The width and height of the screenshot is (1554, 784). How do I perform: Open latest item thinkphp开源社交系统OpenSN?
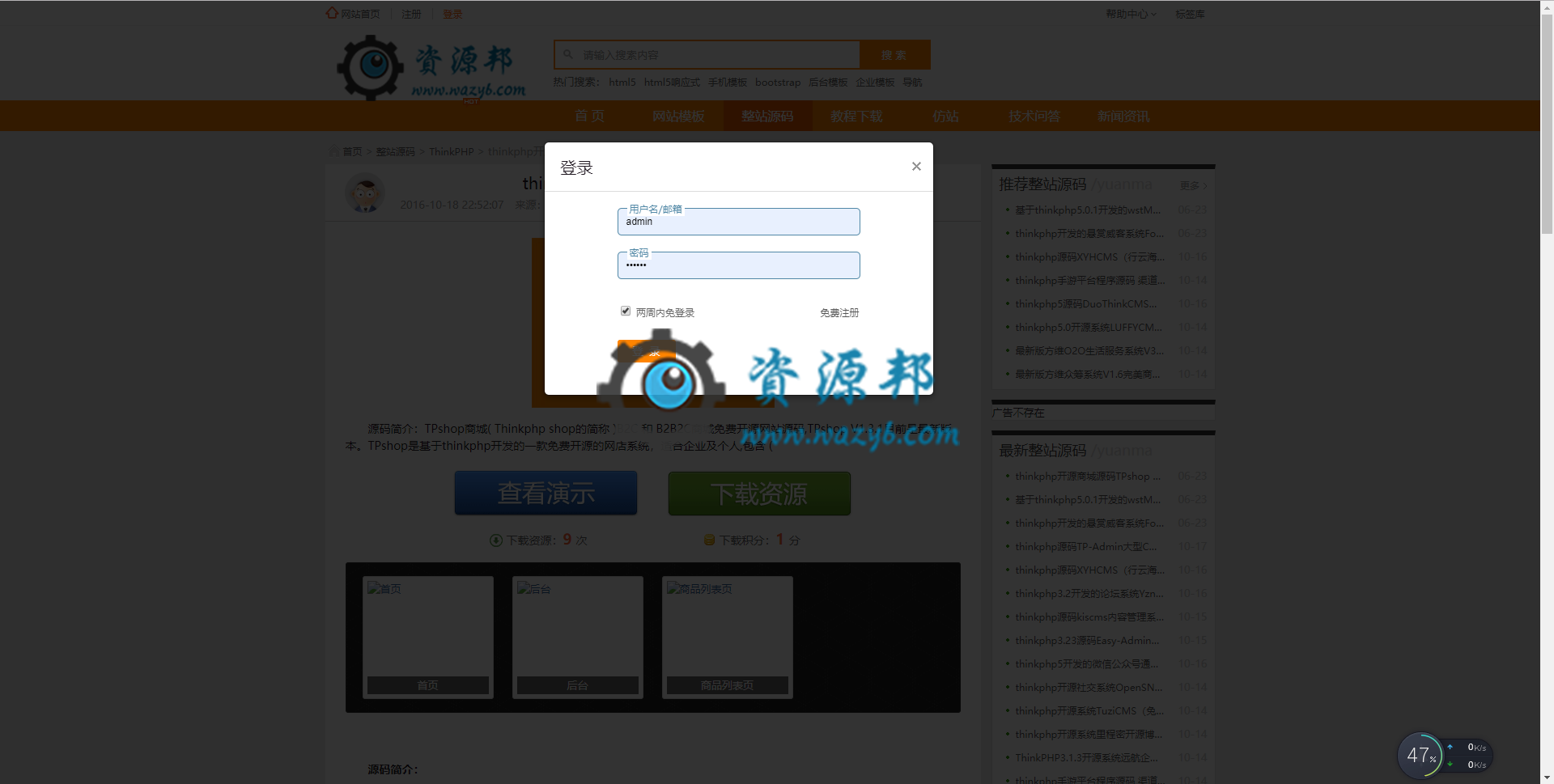click(1089, 687)
